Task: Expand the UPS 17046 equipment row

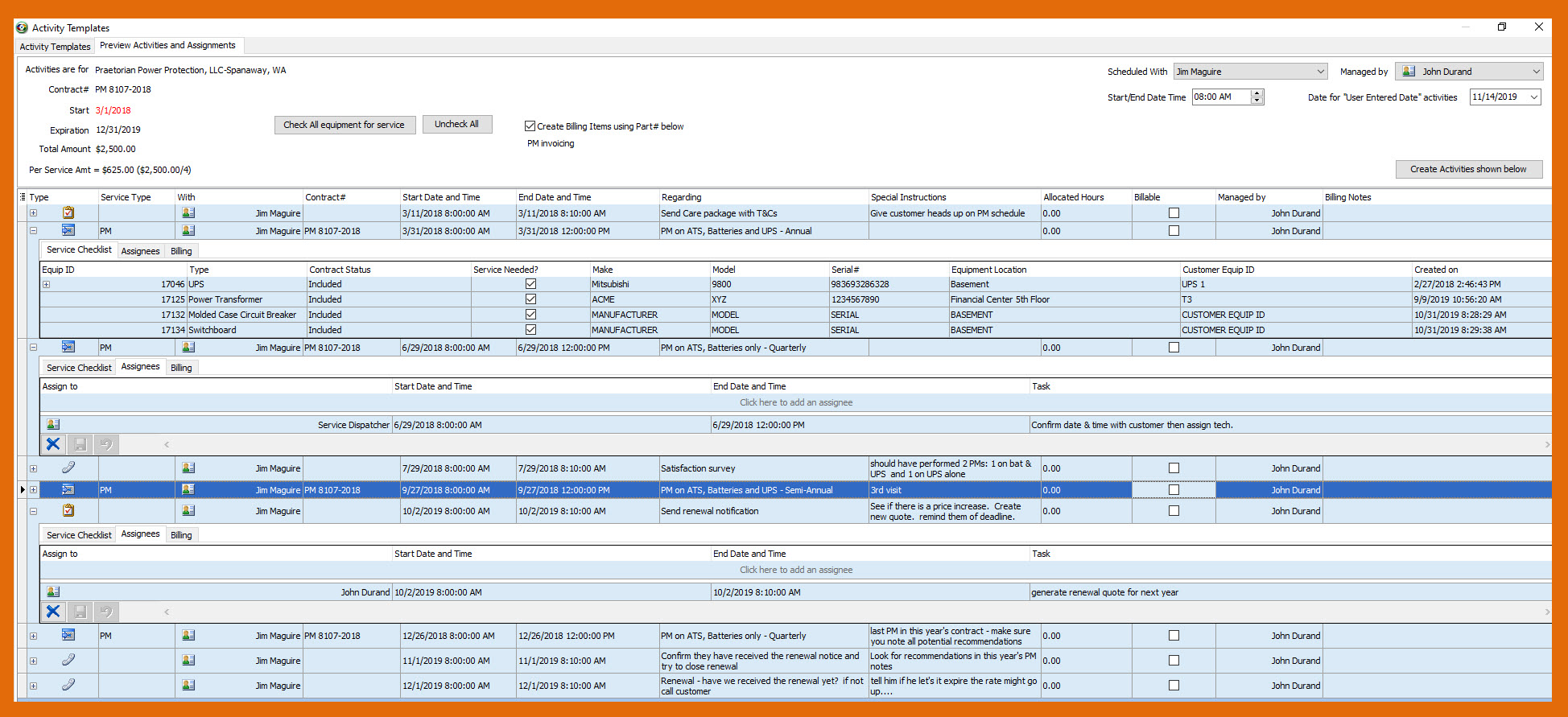Action: [46, 284]
